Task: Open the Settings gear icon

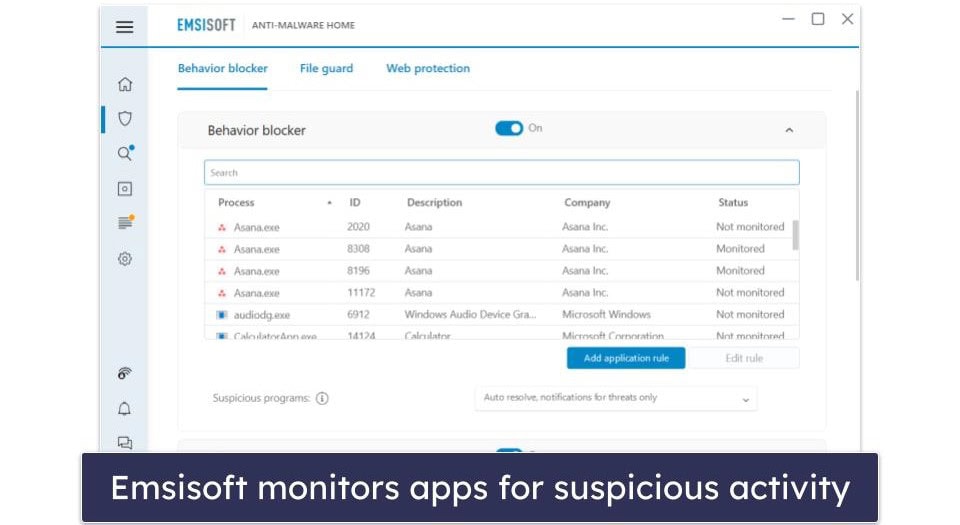Action: point(125,258)
